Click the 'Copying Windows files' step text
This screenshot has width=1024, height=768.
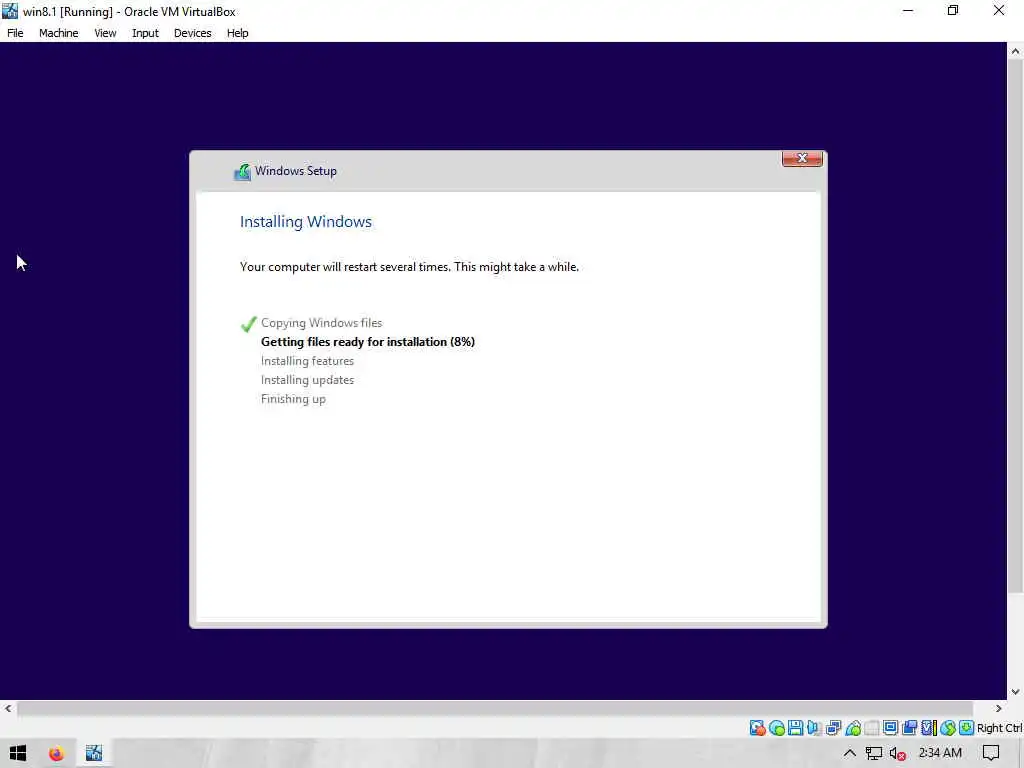(x=321, y=323)
